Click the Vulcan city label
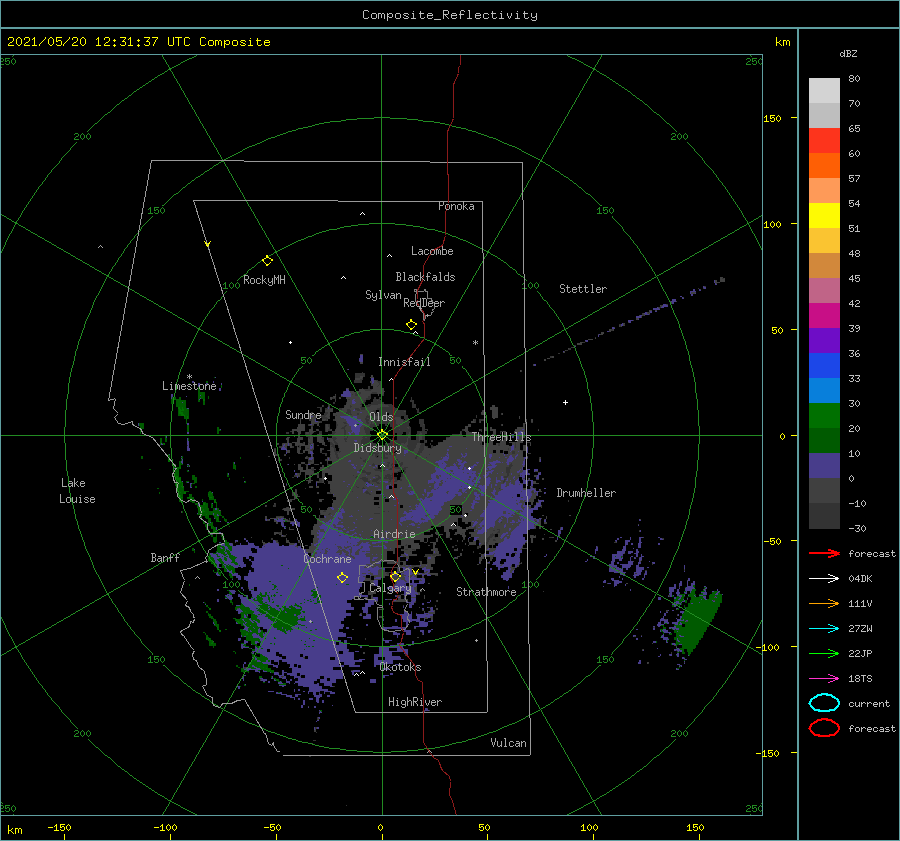This screenshot has width=900, height=841. coord(509,743)
